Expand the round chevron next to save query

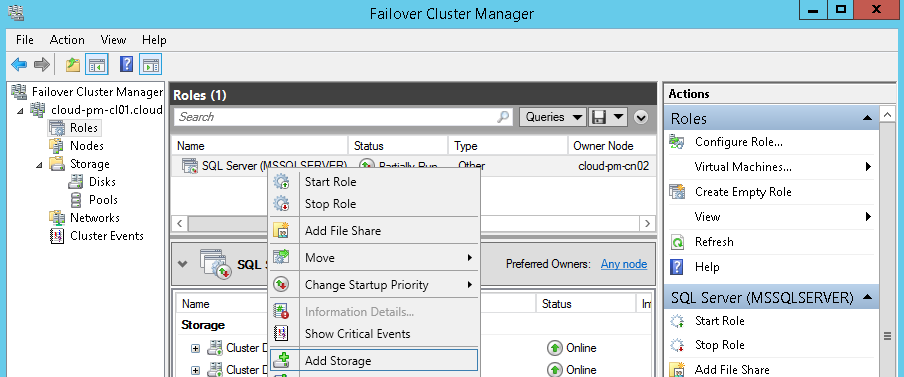click(641, 118)
